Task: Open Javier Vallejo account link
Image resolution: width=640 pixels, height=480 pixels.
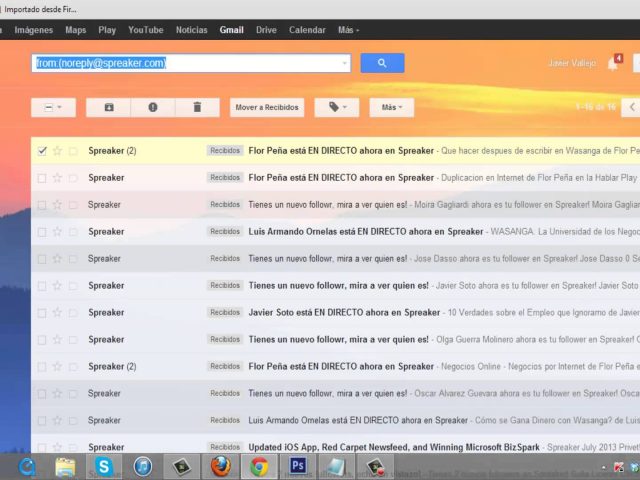Action: (571, 63)
